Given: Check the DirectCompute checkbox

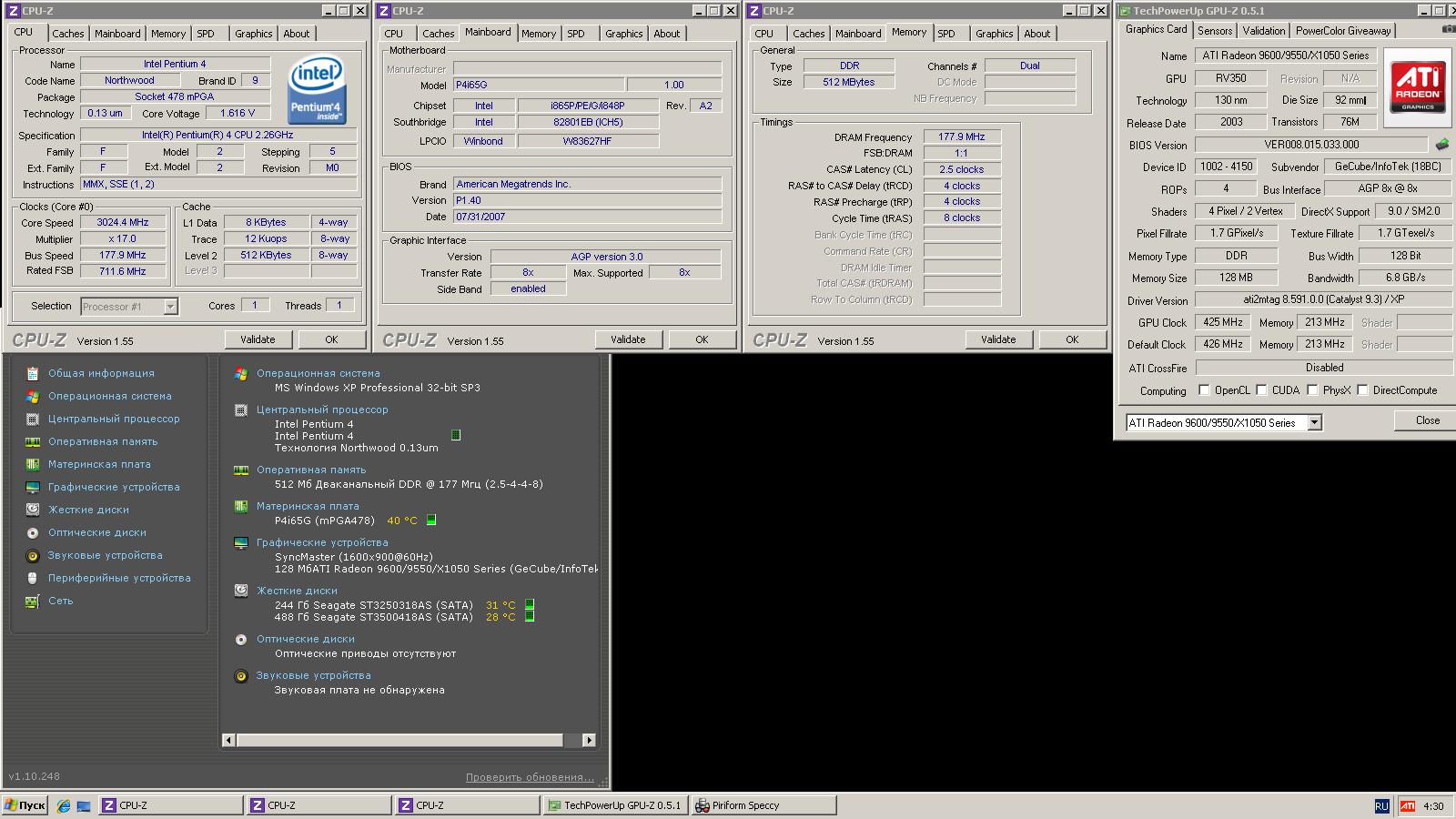Looking at the screenshot, I should click(x=1362, y=390).
